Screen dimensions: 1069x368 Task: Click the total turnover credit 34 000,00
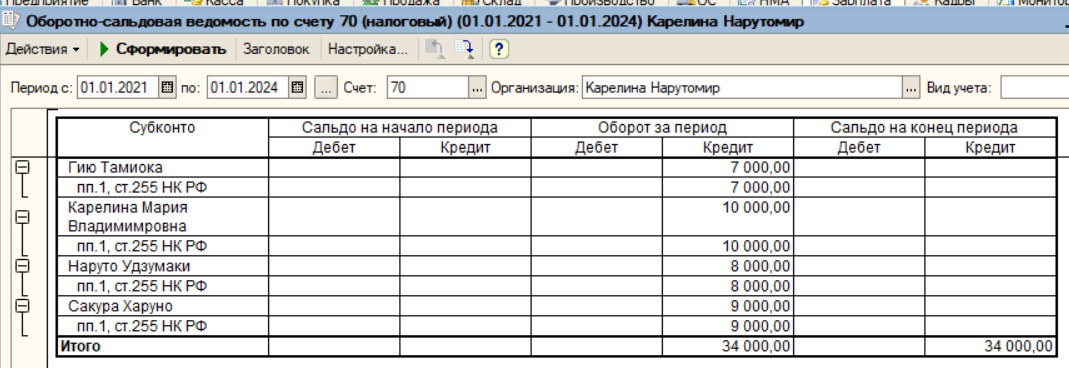(x=756, y=346)
